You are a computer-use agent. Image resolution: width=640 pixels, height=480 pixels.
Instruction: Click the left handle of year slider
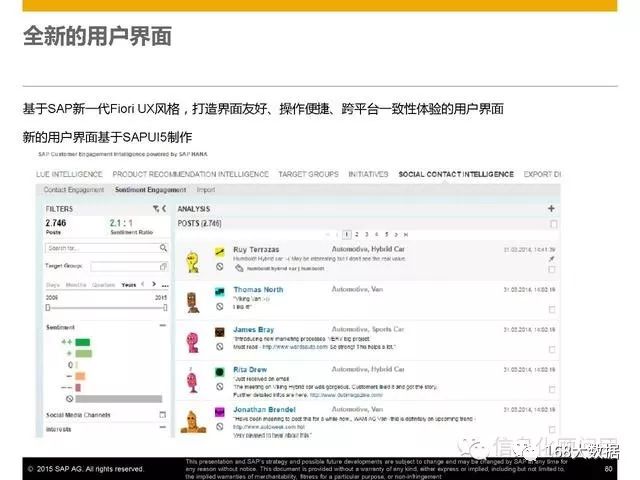[48, 307]
